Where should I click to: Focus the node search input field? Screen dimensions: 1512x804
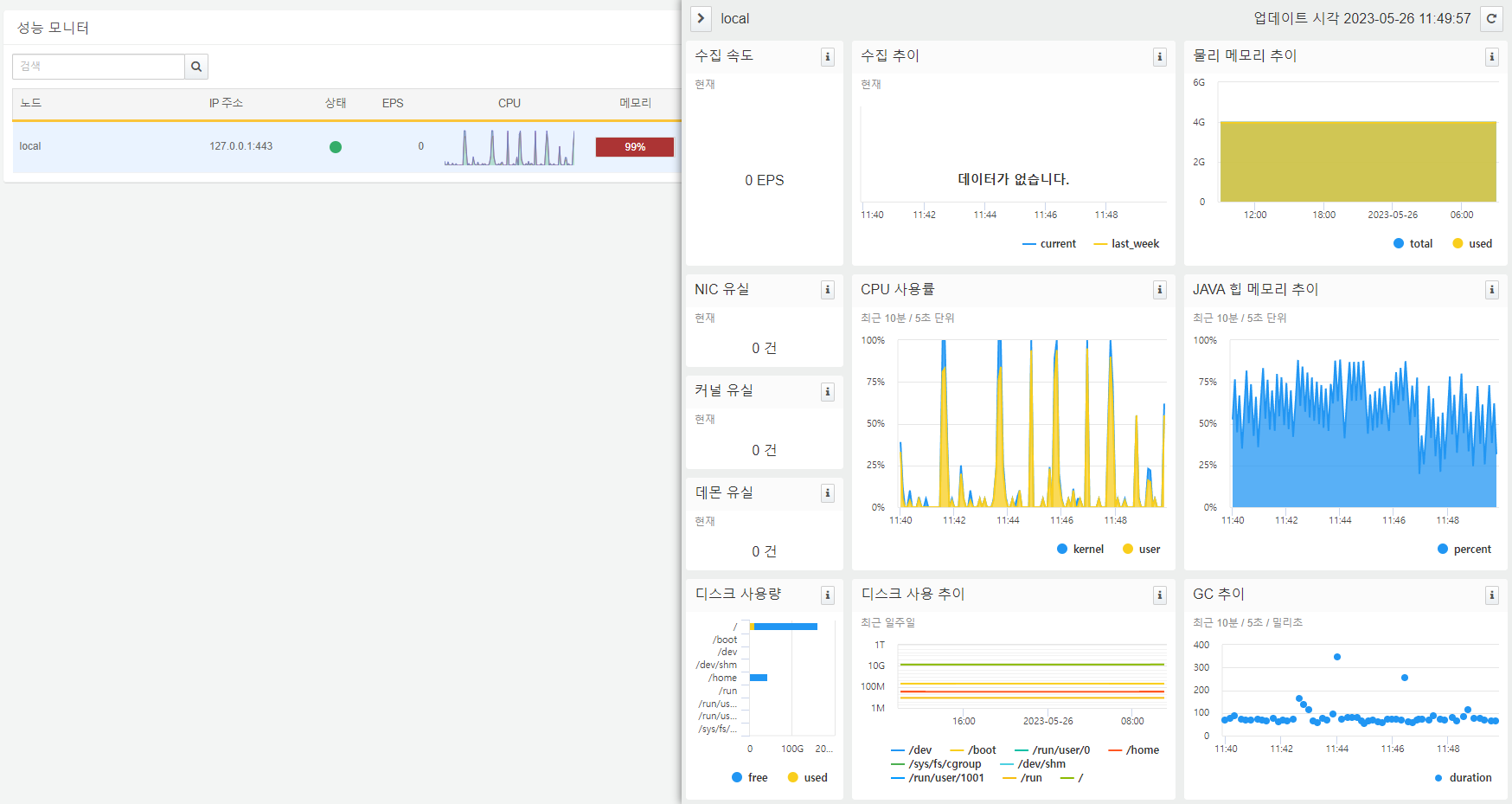pyautogui.click(x=99, y=67)
